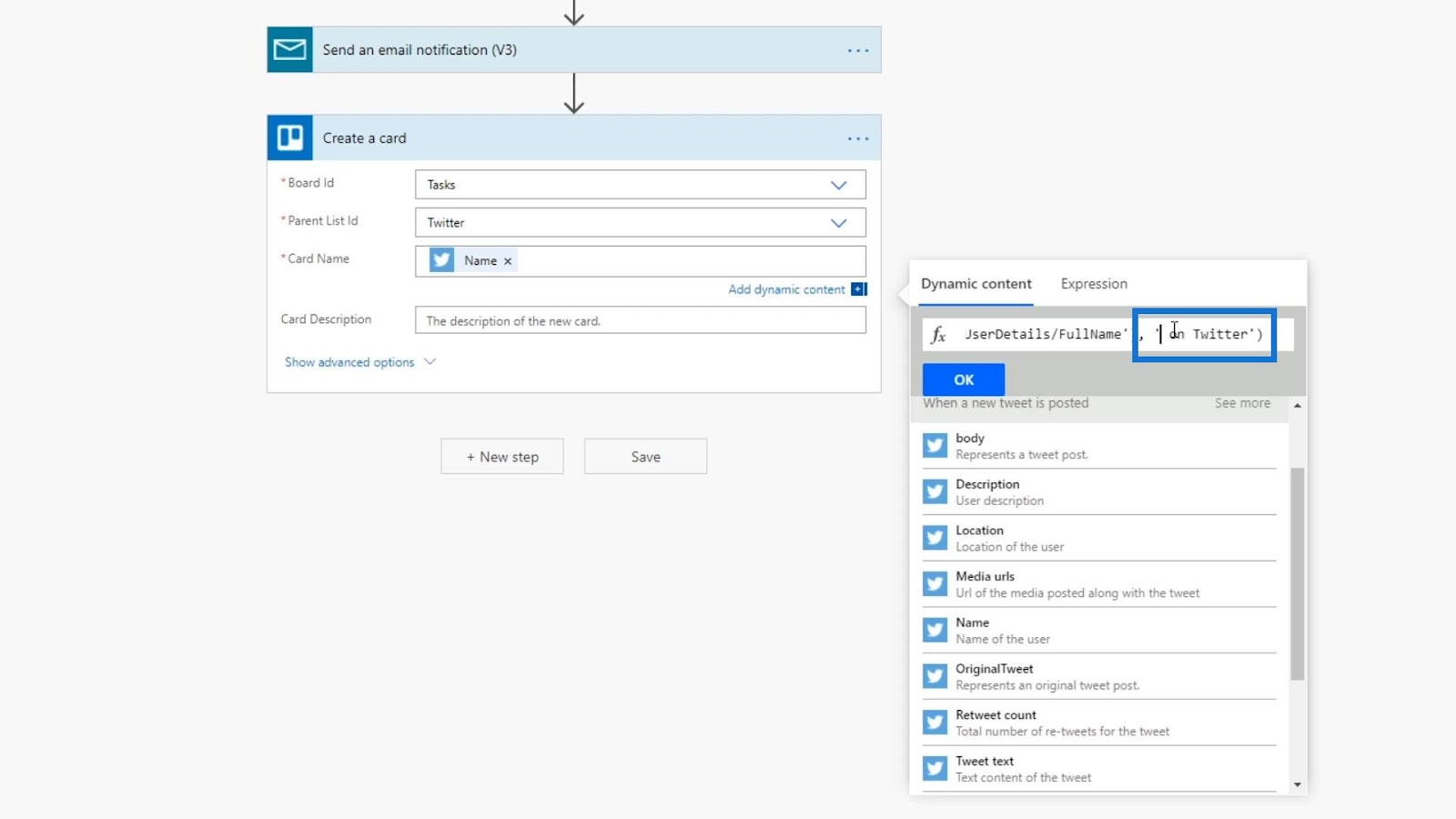Click the scroll up arrow in dynamic content list

1298,406
